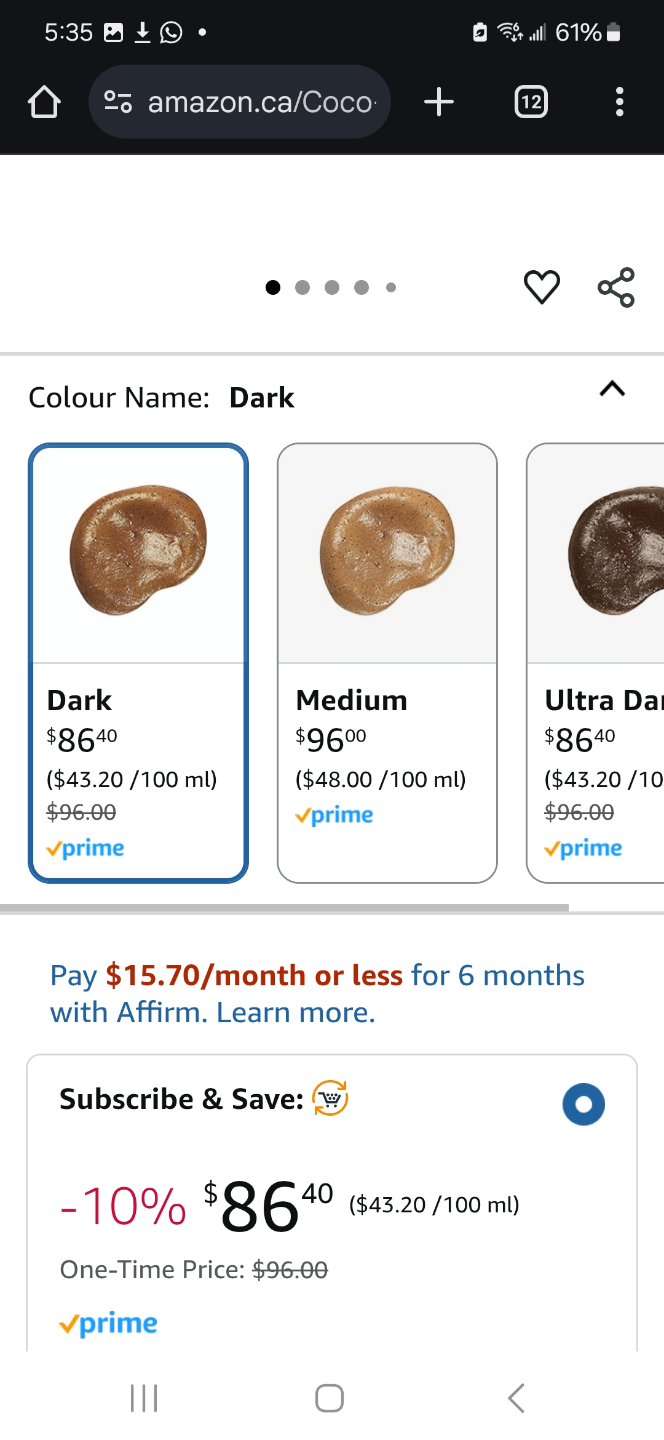
Task: Open the tab switcher showing 12 tabs
Action: (x=531, y=102)
